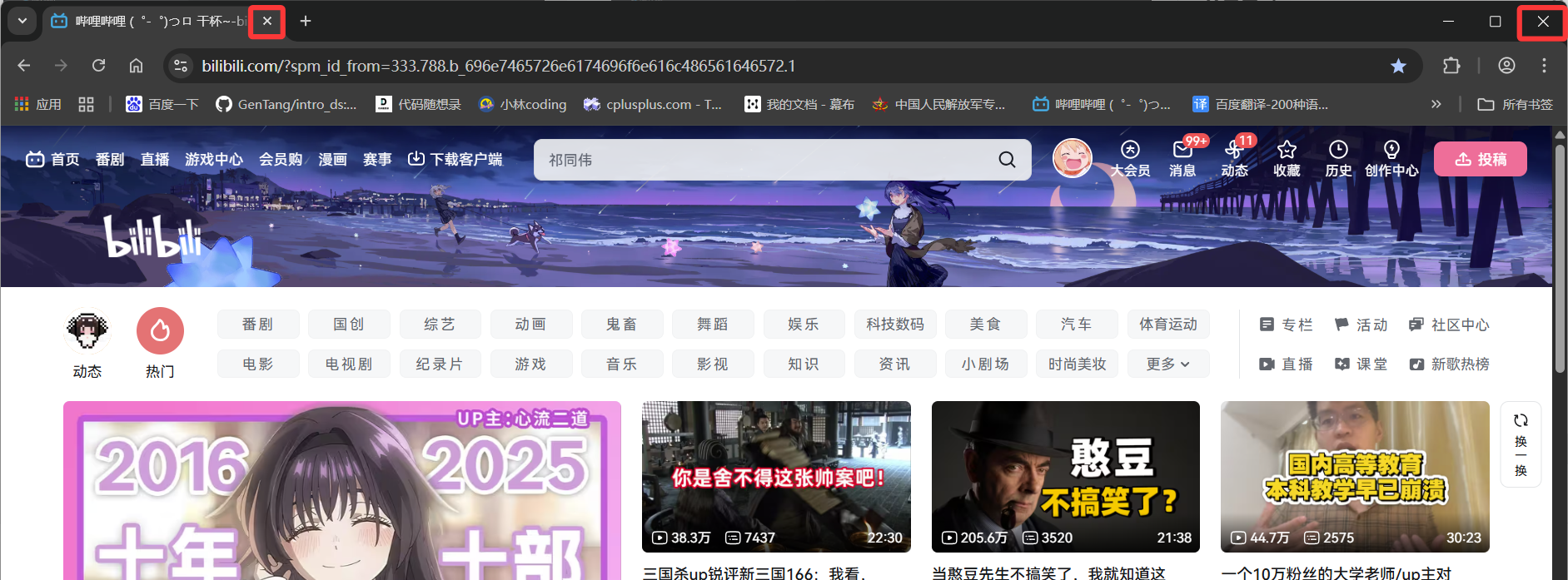Viewport: 1568px width, 580px height.
Task: Click 换一换 refresh recommendations button
Action: pyautogui.click(x=1521, y=444)
